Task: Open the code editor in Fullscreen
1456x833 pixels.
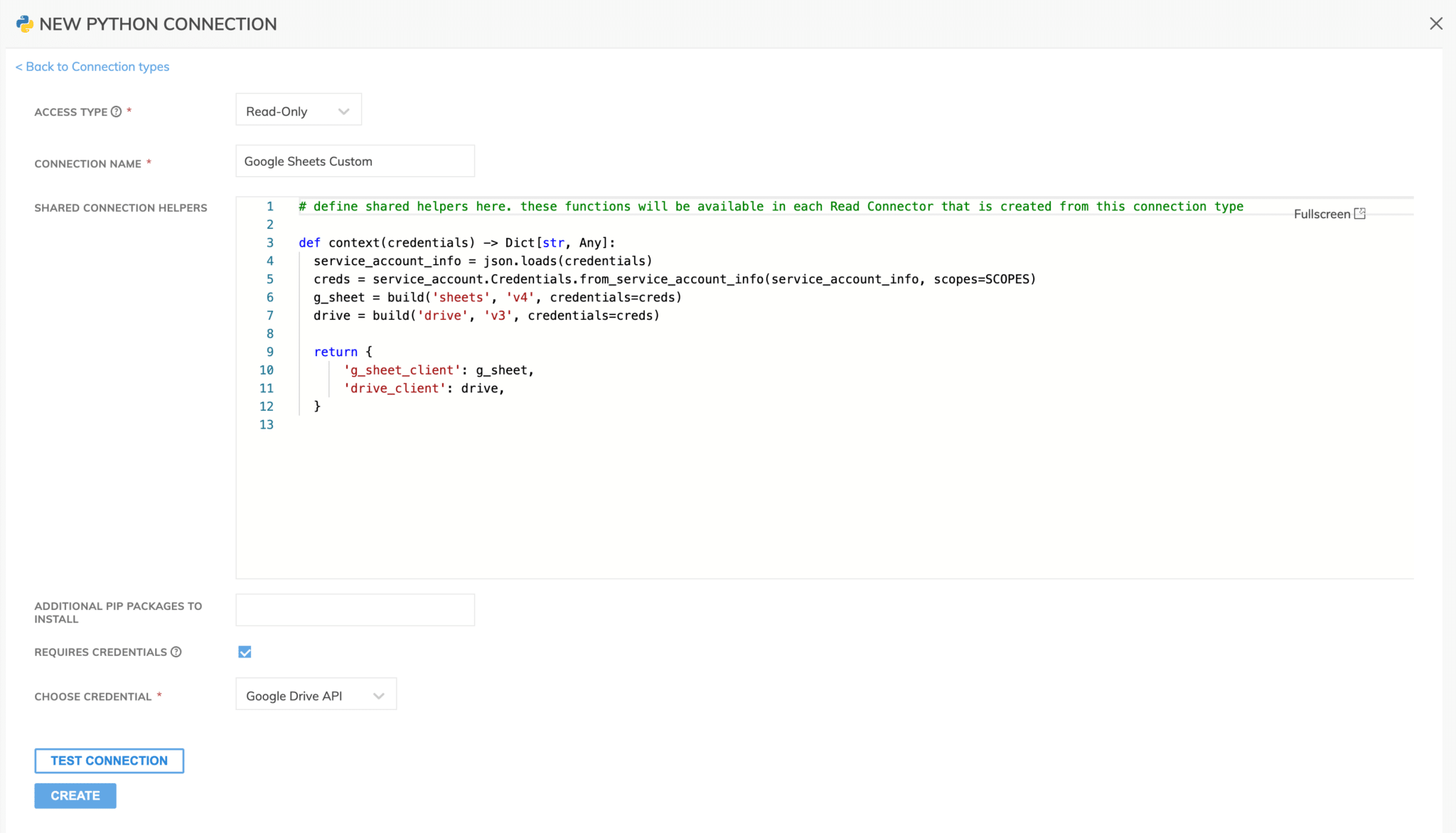Action: pyautogui.click(x=1329, y=214)
